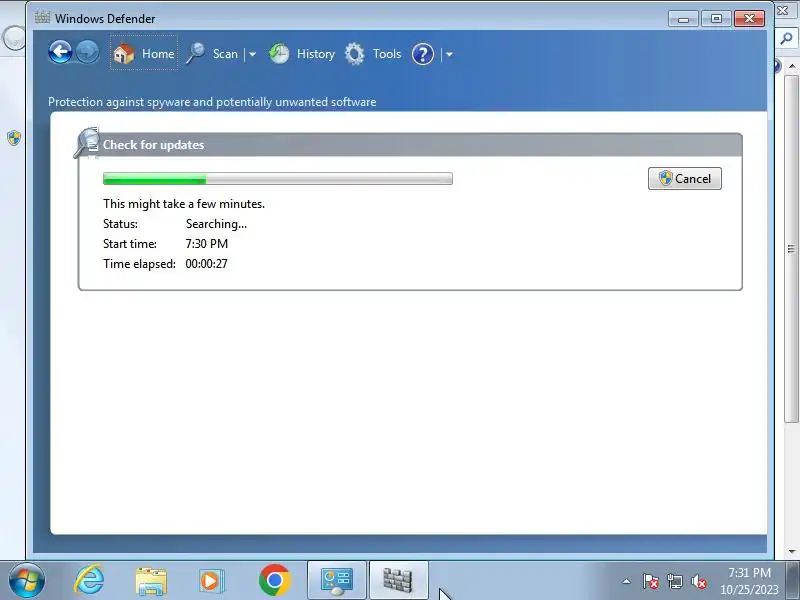Click the 'Check for updates' heading
800x600 pixels.
(x=154, y=145)
